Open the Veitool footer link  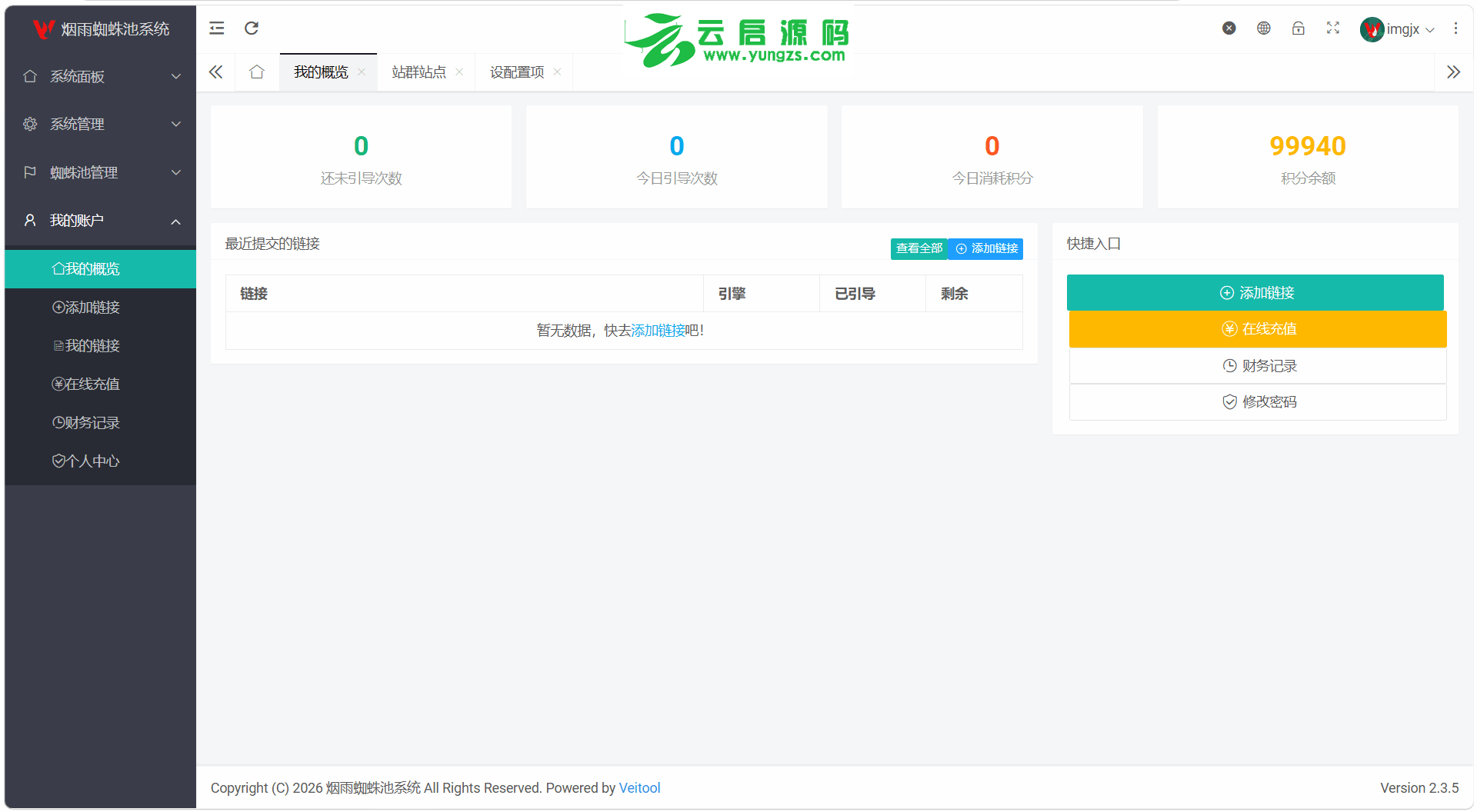tap(639, 788)
